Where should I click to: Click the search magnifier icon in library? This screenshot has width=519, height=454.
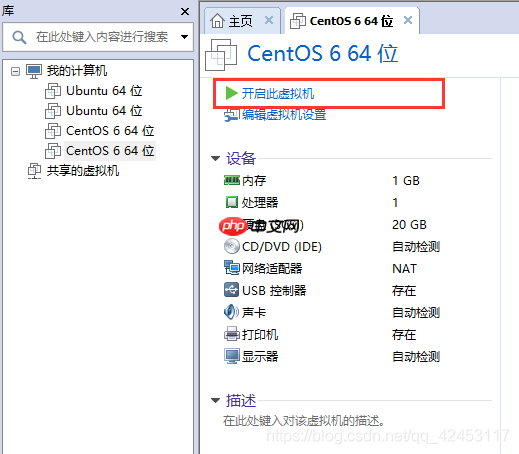[x=19, y=37]
